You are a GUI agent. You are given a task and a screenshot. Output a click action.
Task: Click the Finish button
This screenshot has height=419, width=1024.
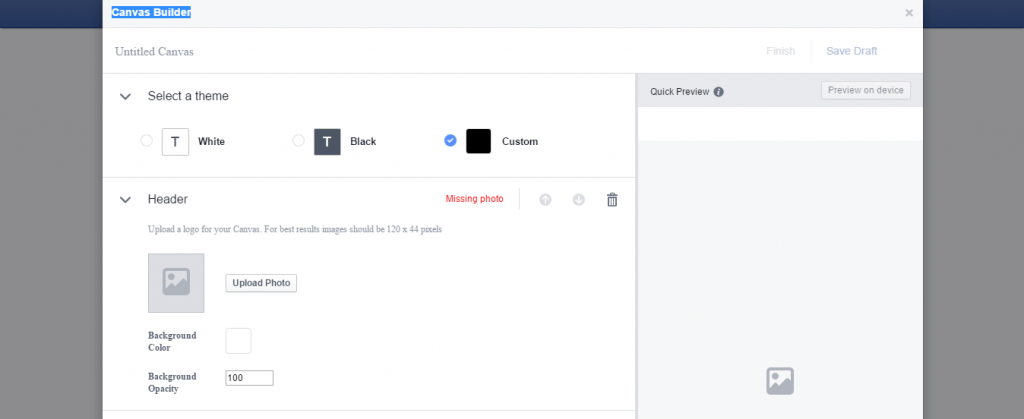tap(780, 51)
